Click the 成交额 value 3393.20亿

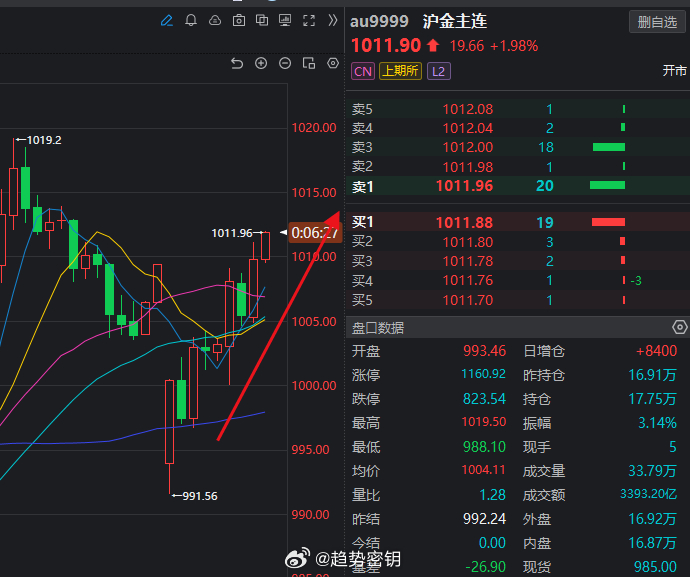point(648,494)
